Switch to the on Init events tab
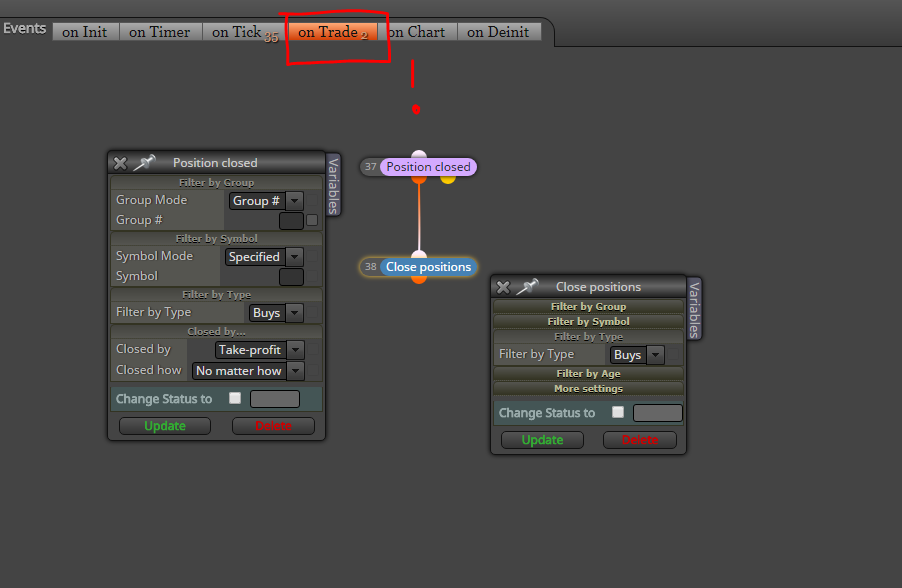 (x=85, y=32)
